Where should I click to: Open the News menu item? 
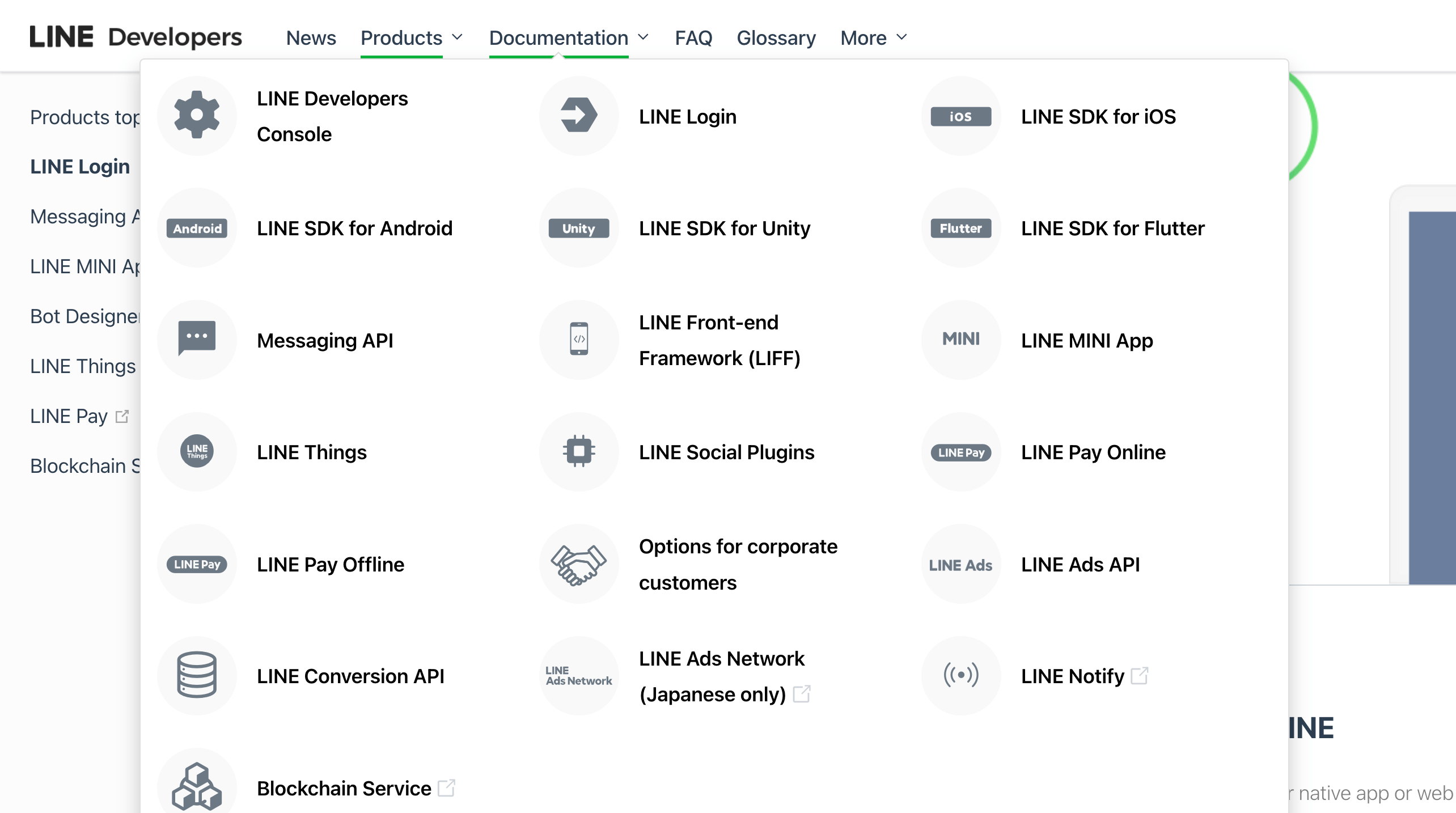click(311, 37)
